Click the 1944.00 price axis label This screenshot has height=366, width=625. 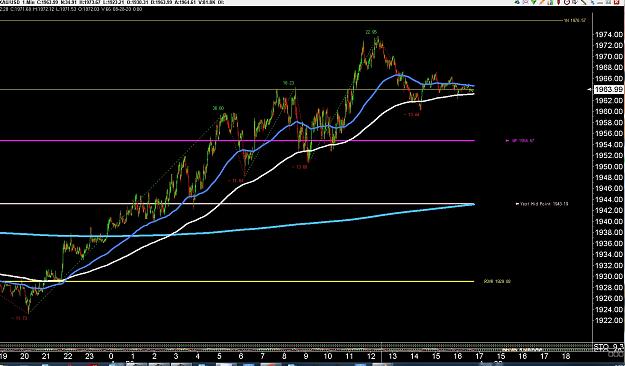point(609,199)
